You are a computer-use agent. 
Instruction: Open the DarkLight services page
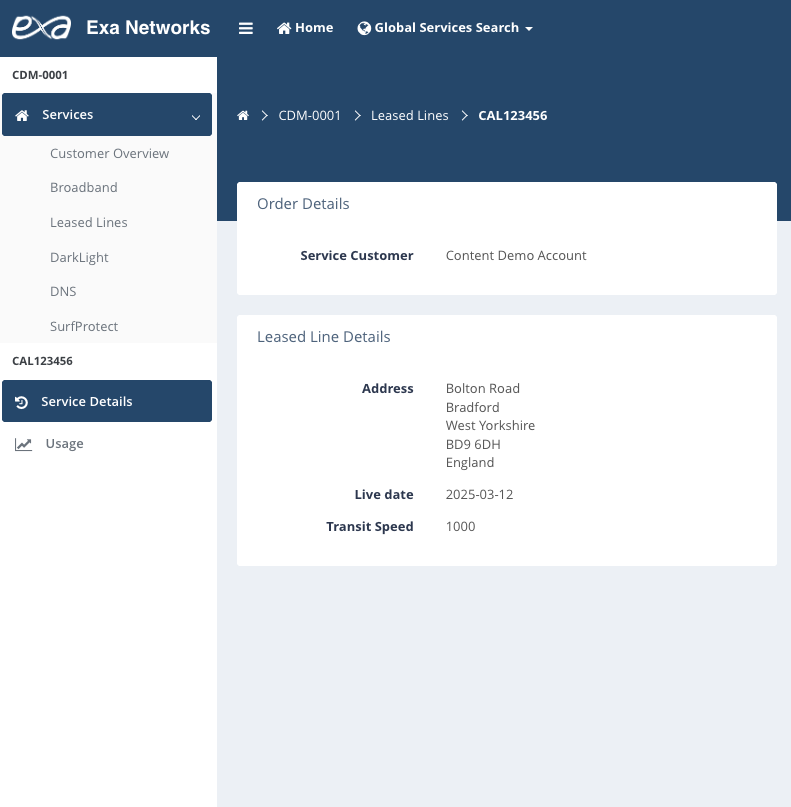(79, 258)
